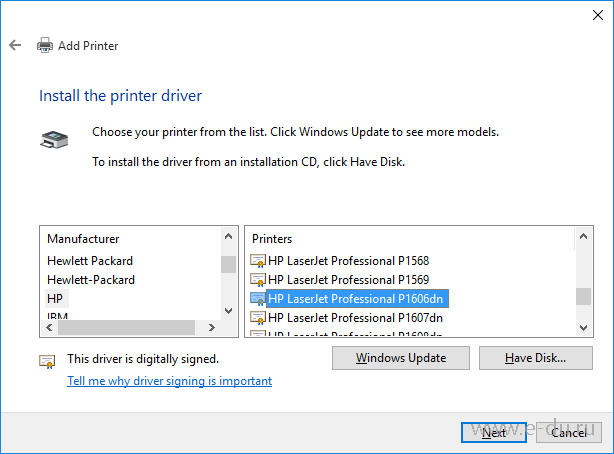This screenshot has height=454, width=614.
Task: Choose HP in the Manufacturer list
Action: click(55, 299)
